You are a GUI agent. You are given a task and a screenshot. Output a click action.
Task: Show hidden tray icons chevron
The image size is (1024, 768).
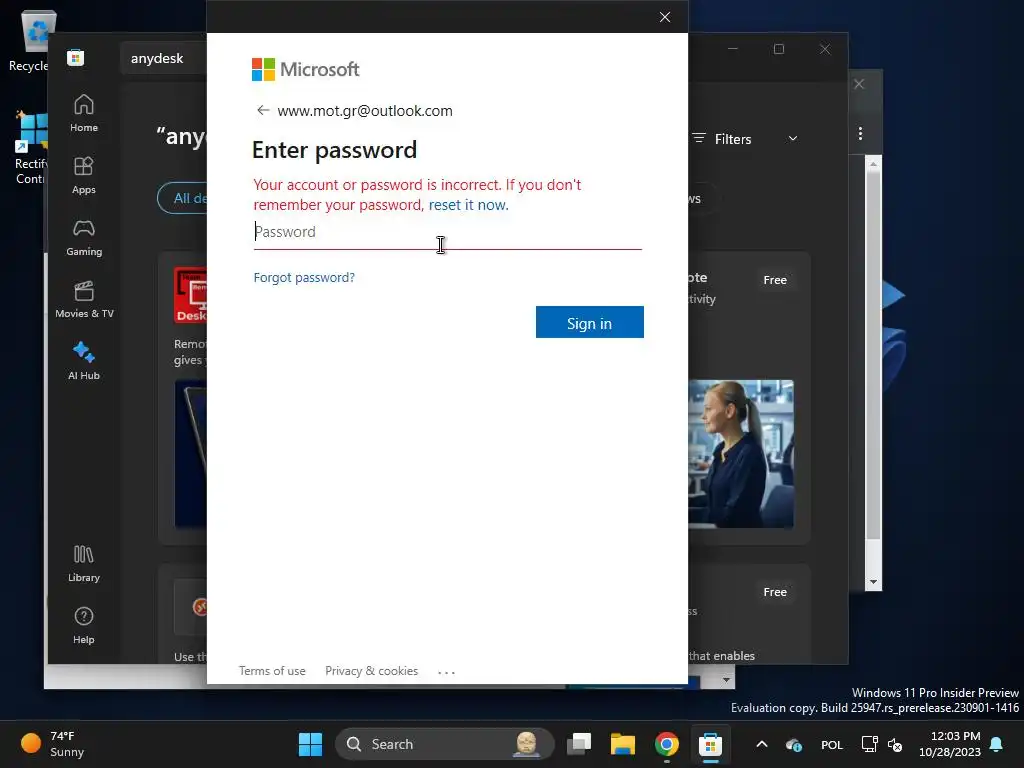pyautogui.click(x=761, y=744)
